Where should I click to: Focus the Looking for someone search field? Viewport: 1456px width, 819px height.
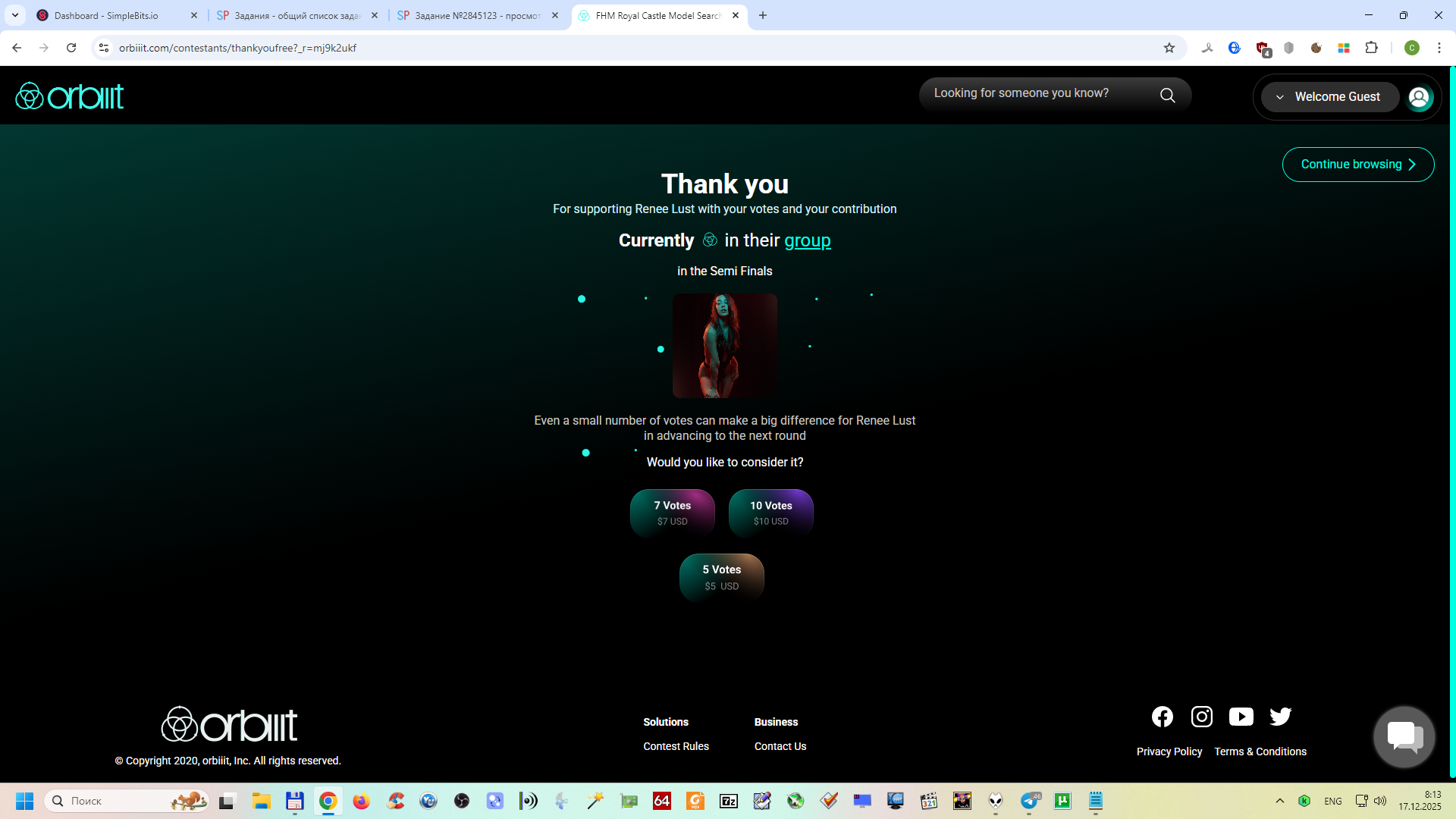(x=1039, y=93)
